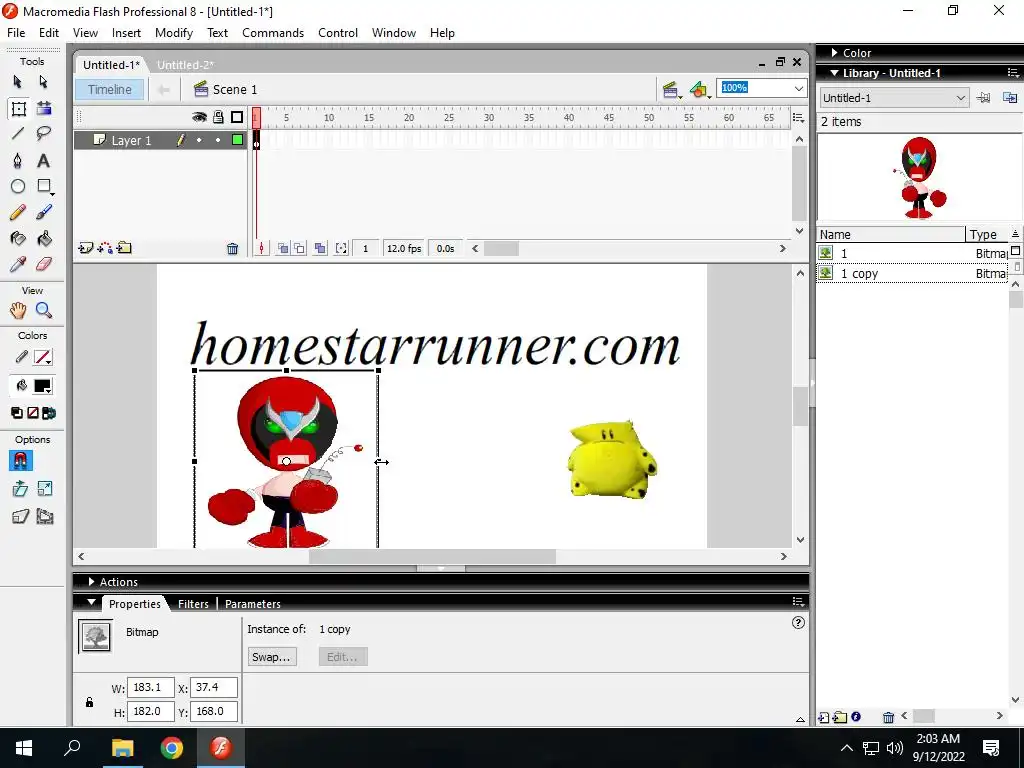1024x768 pixels.
Task: Open the Library panel options menu
Action: click(1013, 73)
